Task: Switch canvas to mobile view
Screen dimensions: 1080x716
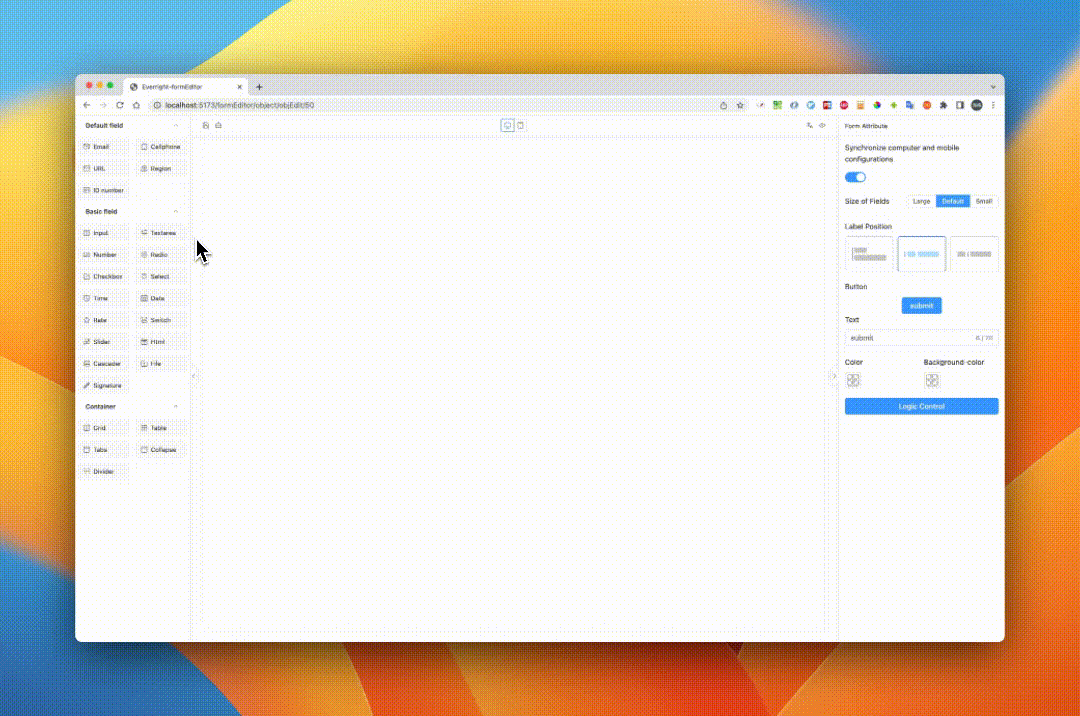Action: [x=521, y=125]
